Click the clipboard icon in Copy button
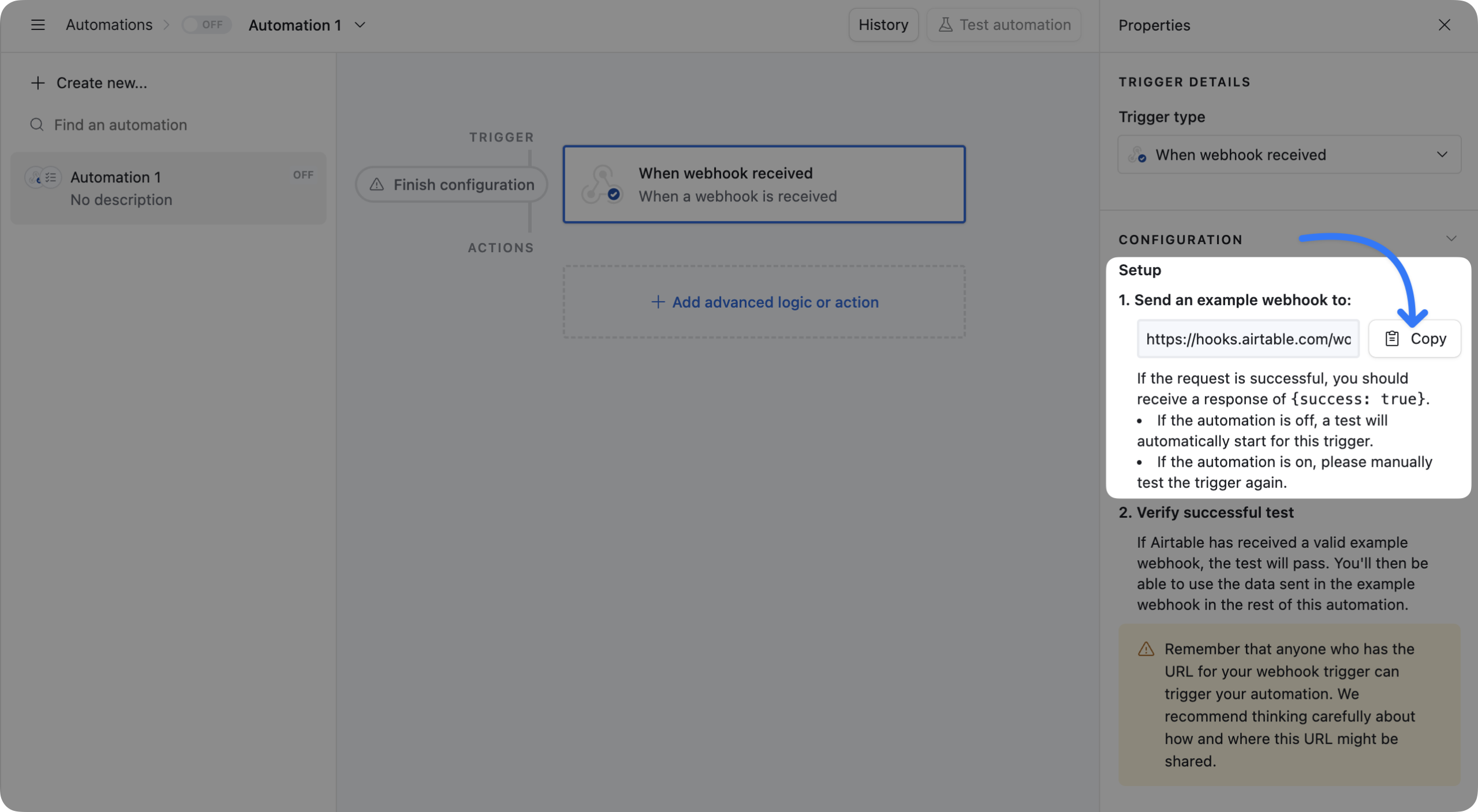This screenshot has height=812, width=1478. [x=1392, y=339]
